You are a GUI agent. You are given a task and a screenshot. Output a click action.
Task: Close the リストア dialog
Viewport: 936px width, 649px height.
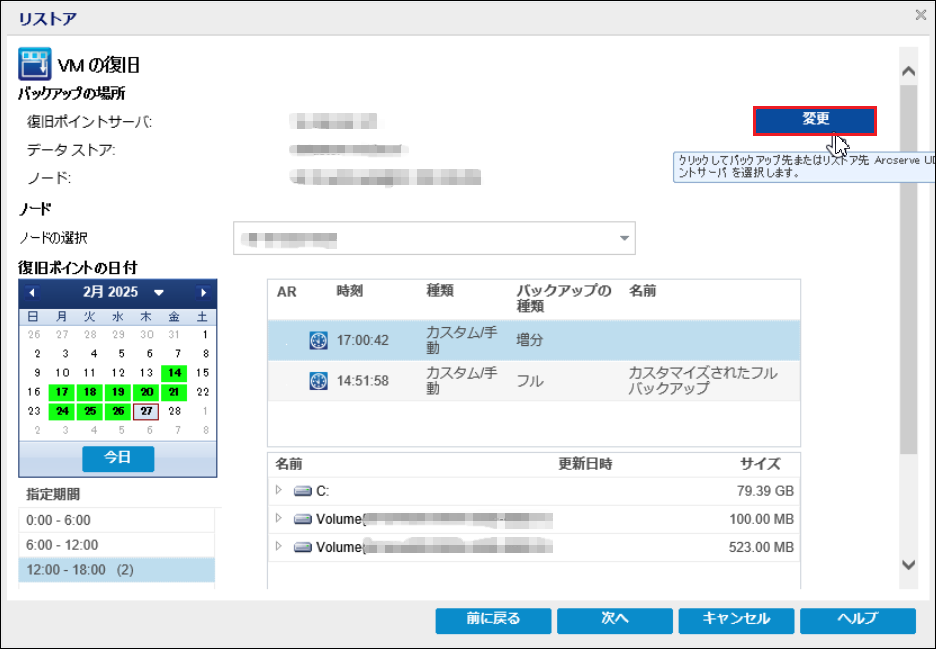pos(921,16)
